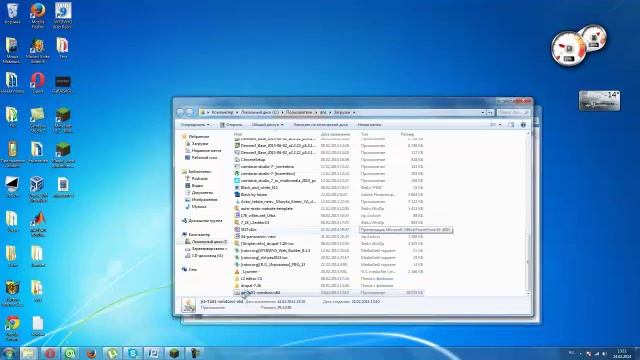Click the taskbar clock
The width and height of the screenshot is (640, 360).
[x=621, y=353]
